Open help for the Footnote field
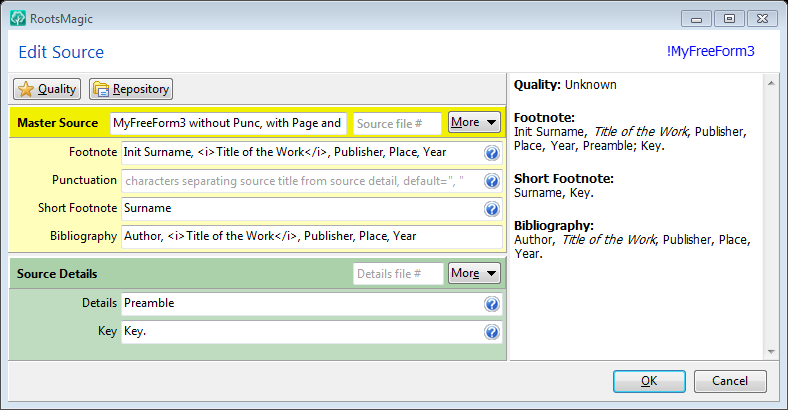 coord(492,153)
